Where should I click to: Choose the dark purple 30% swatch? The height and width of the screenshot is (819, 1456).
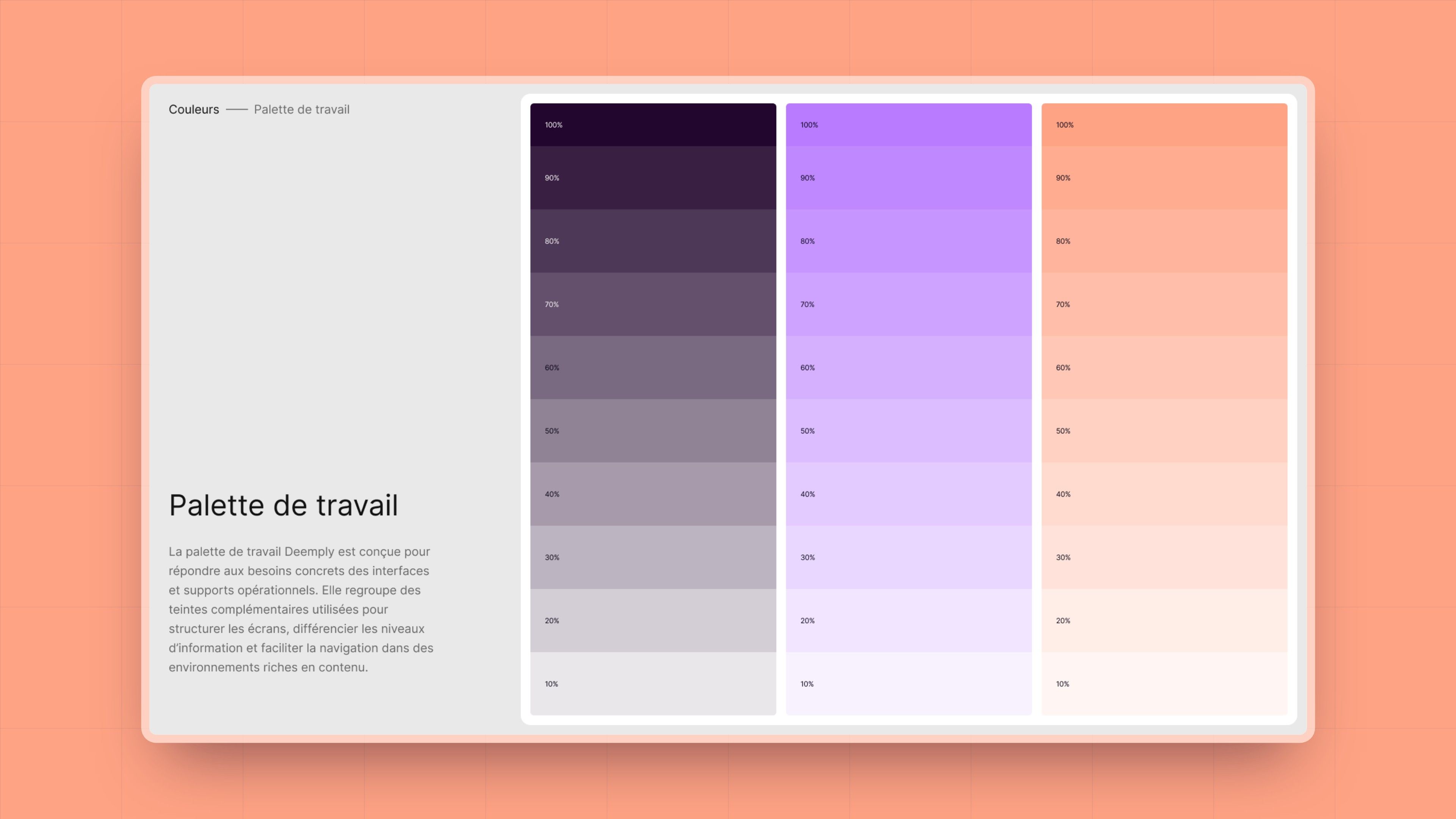(653, 558)
